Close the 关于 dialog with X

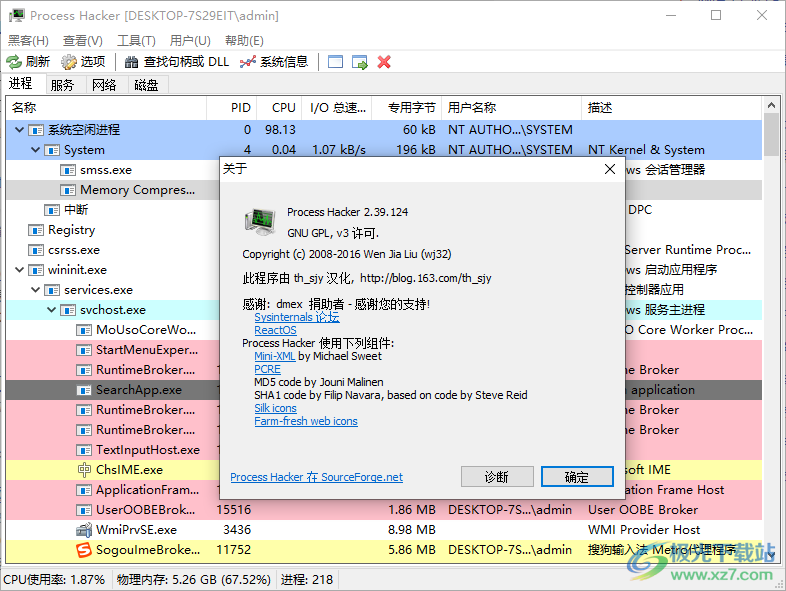610,169
